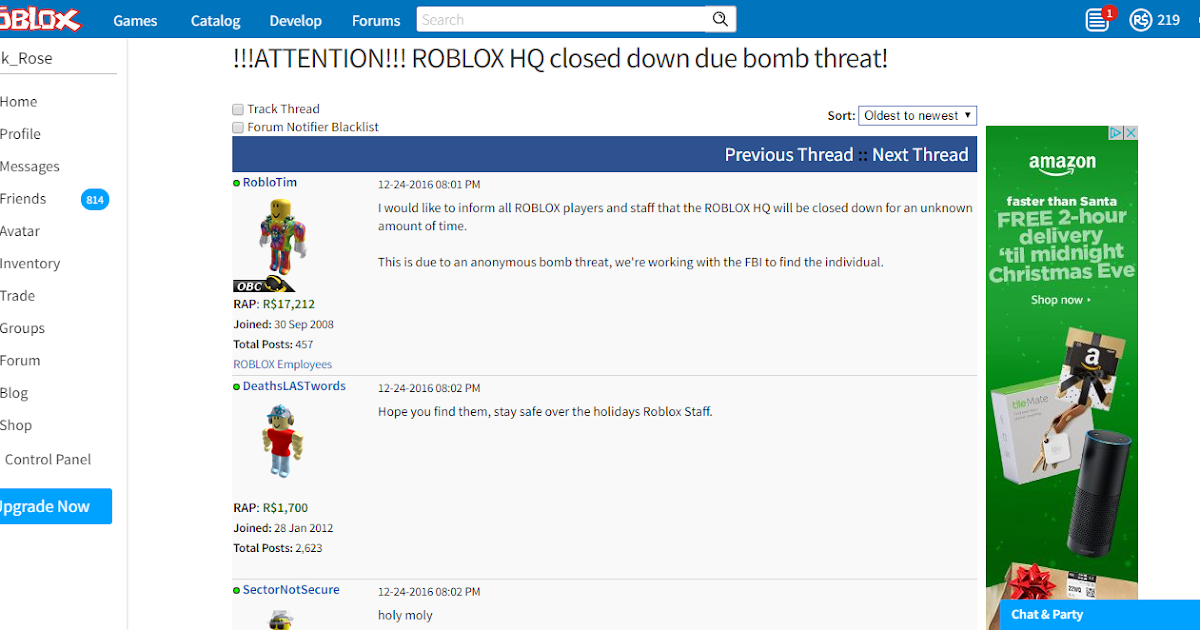Click the search magnifier icon
1200x630 pixels.
pyautogui.click(x=720, y=19)
